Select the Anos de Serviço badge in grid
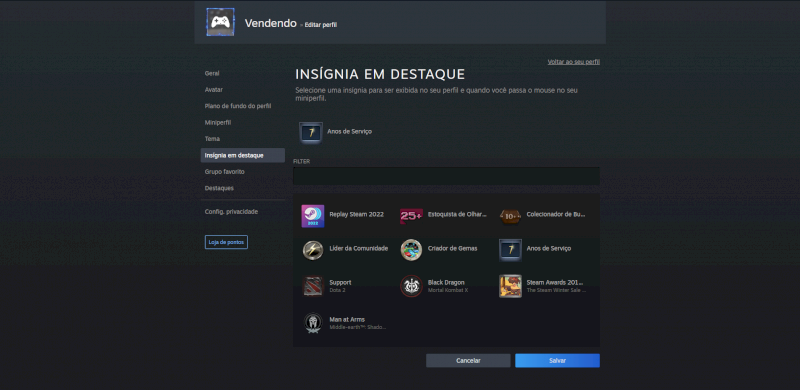Viewport: 800px width, 390px height. (510, 250)
